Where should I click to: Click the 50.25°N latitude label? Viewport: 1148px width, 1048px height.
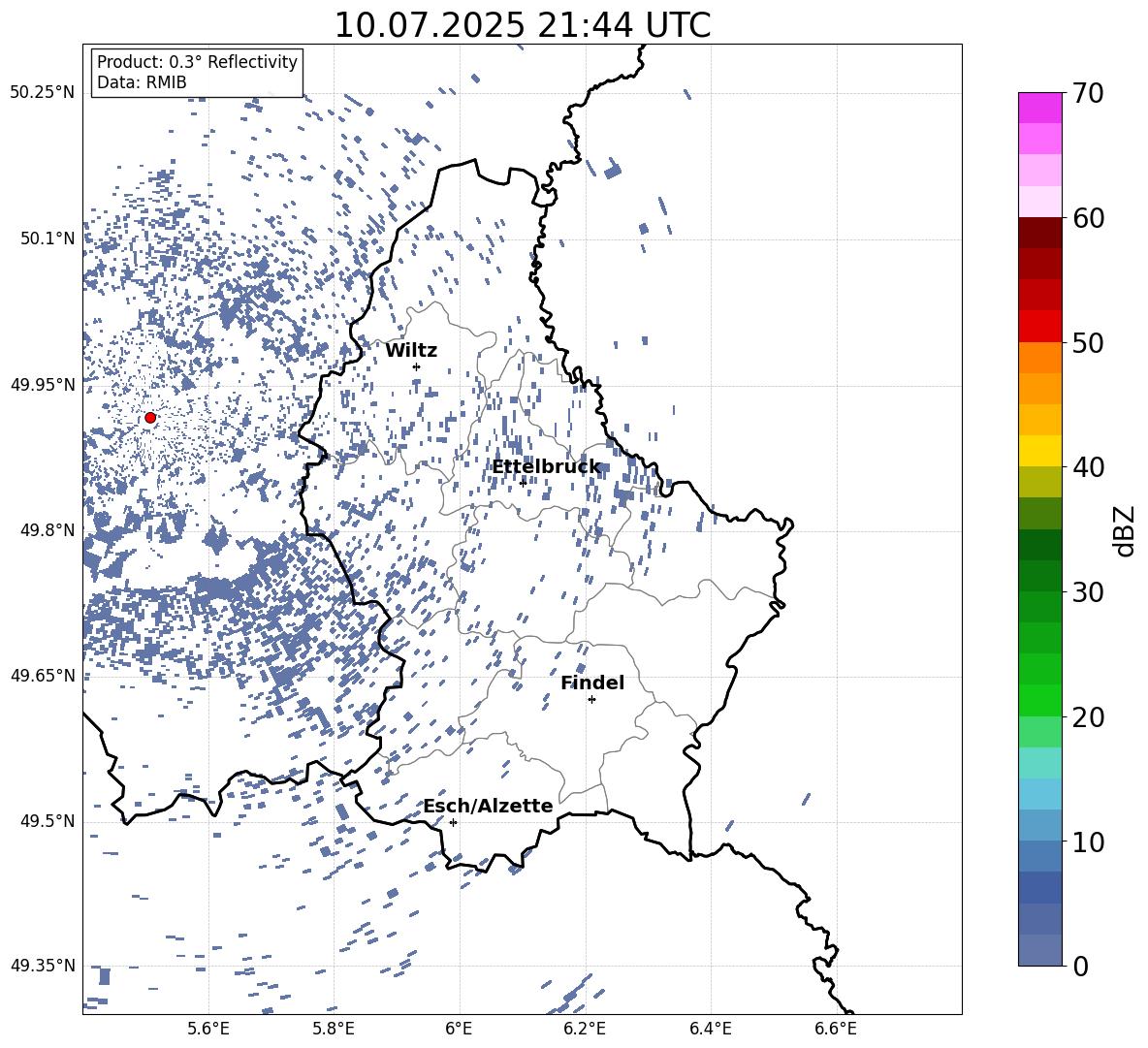[43, 93]
